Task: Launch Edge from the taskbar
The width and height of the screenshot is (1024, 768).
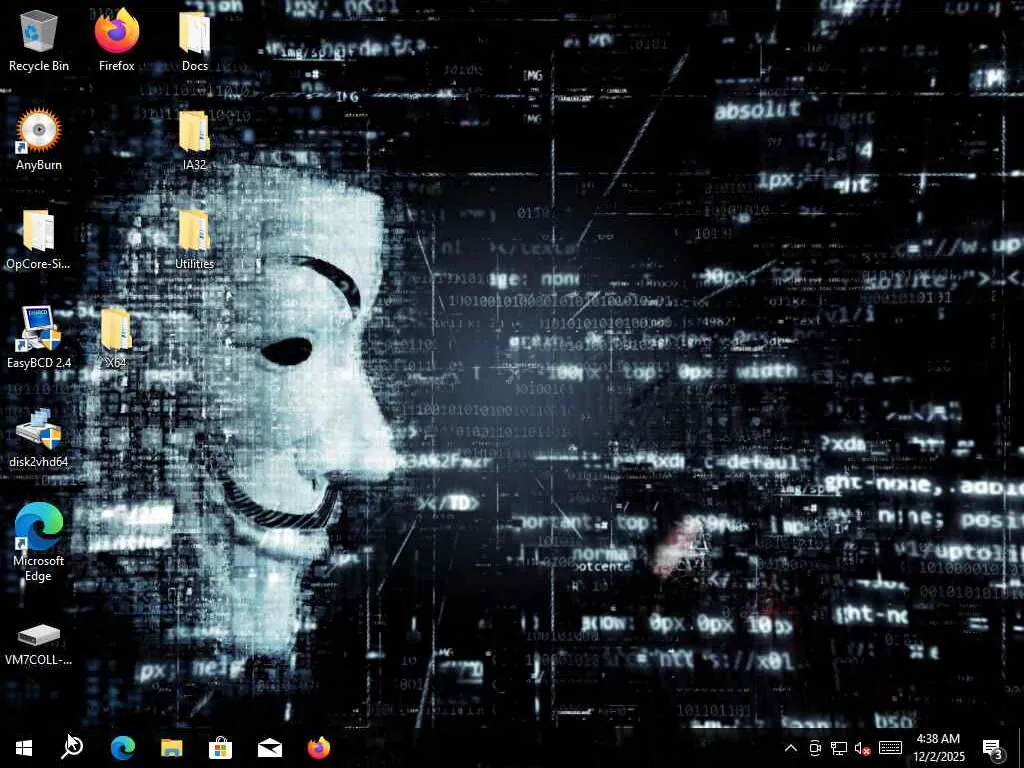Action: pos(122,748)
